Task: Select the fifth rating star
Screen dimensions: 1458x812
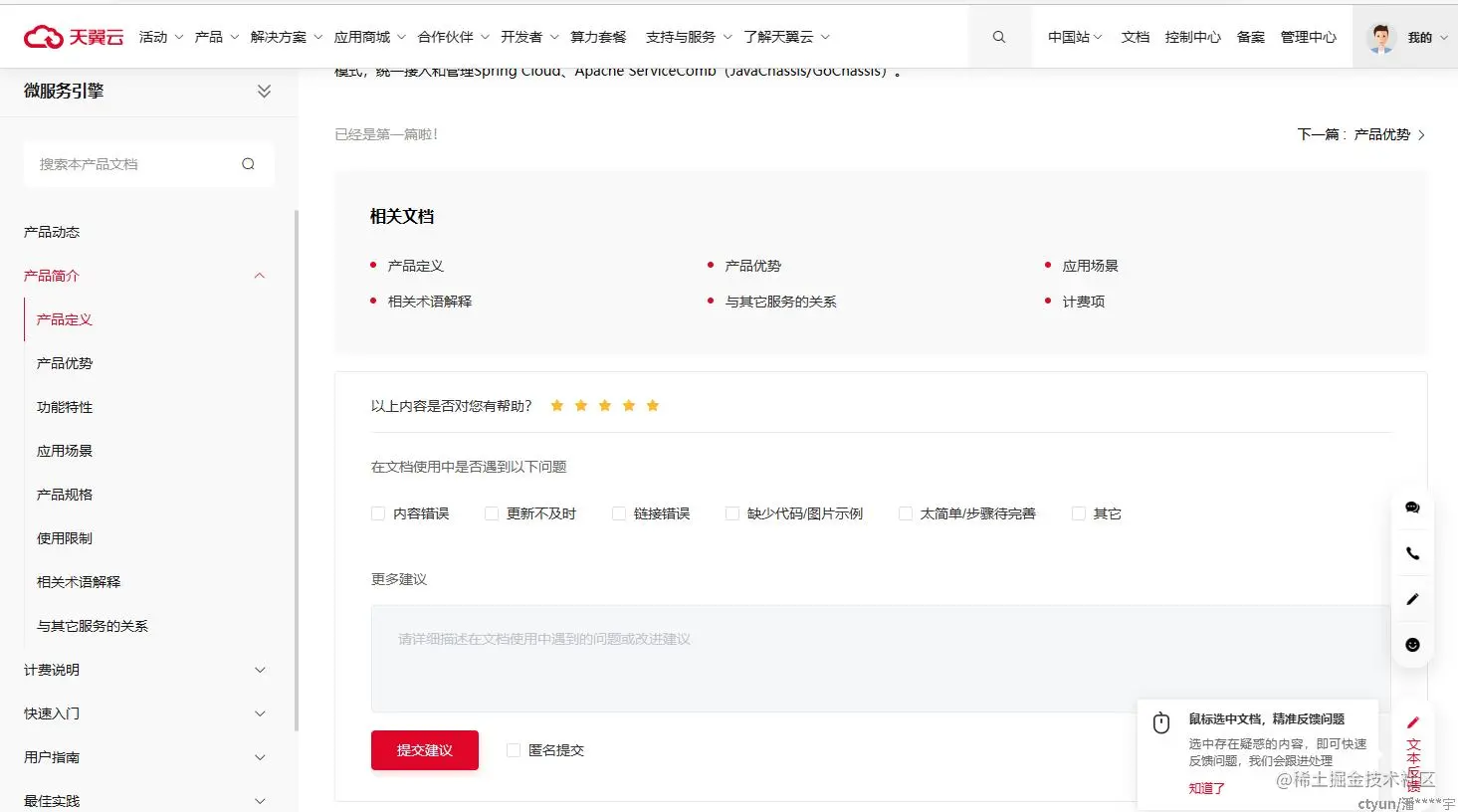Action: coord(653,405)
